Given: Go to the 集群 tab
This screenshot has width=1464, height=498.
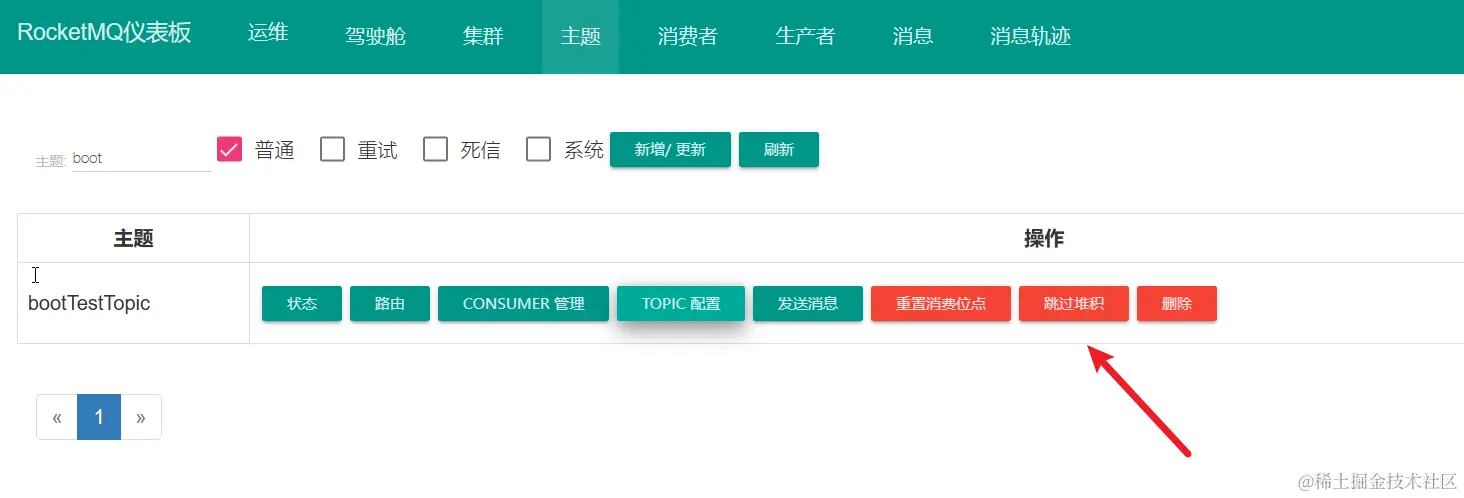Looking at the screenshot, I should point(483,36).
